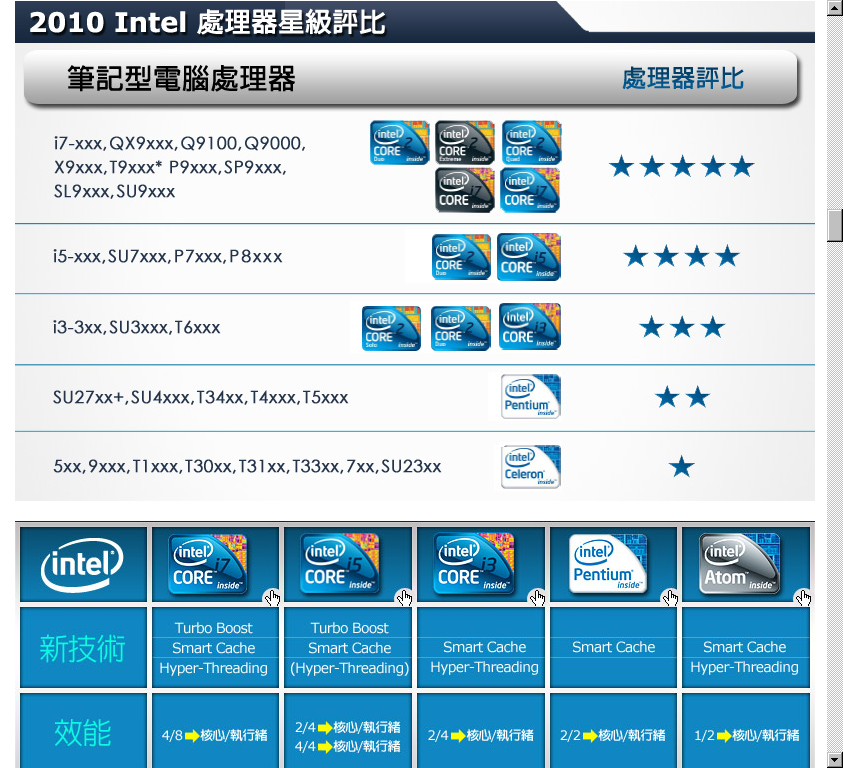Click the hand pointer icon on the Core i7 cell
843x768 pixels.
[x=272, y=598]
